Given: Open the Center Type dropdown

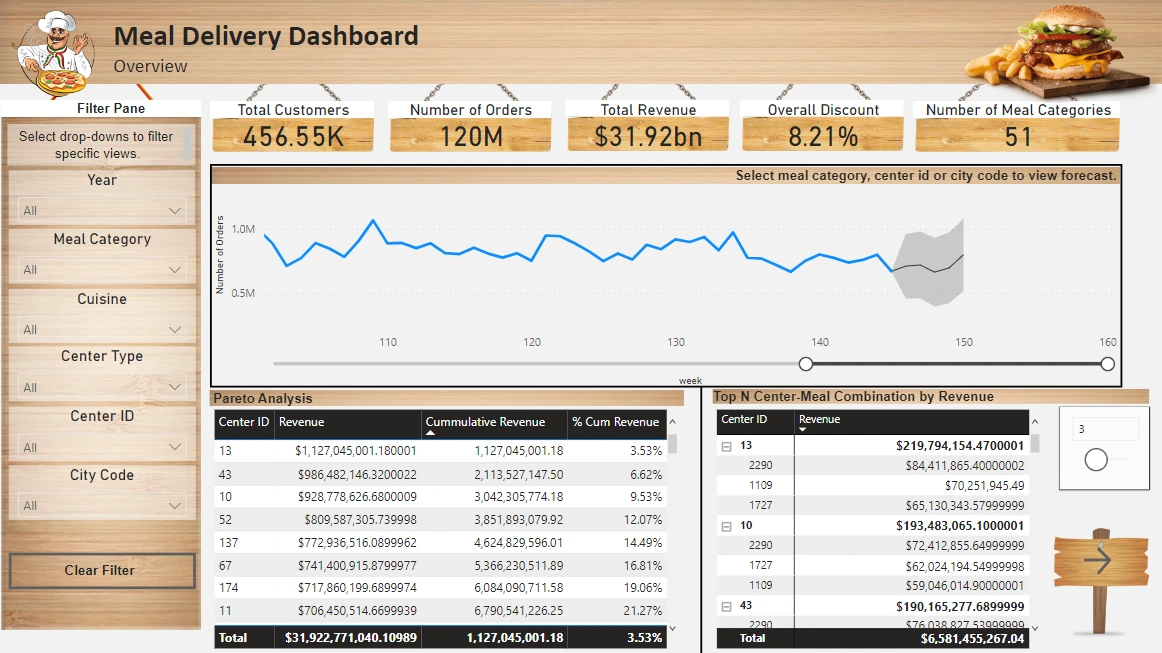Looking at the screenshot, I should click(102, 387).
